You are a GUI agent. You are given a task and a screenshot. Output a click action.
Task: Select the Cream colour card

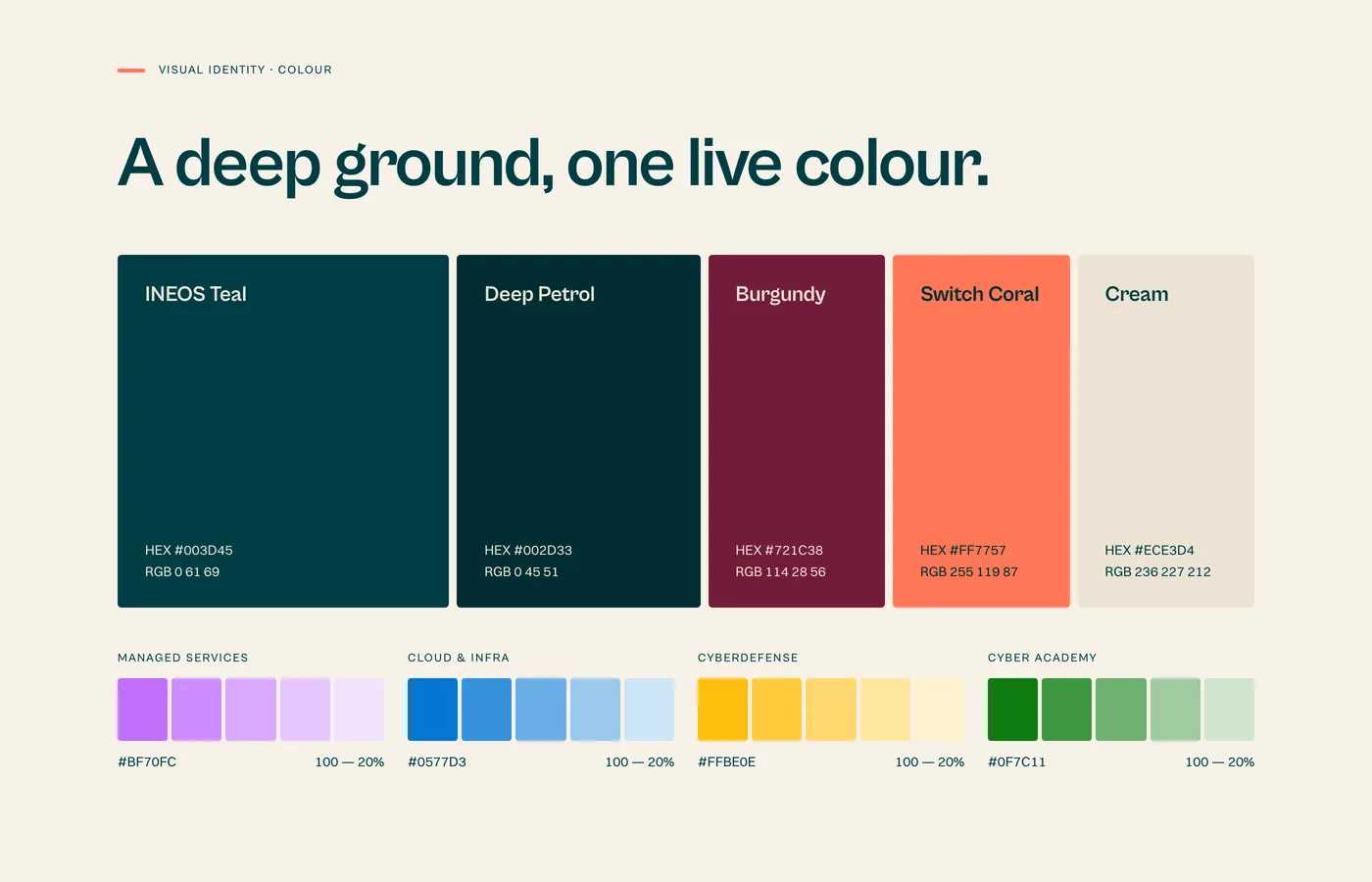pyautogui.click(x=1166, y=431)
